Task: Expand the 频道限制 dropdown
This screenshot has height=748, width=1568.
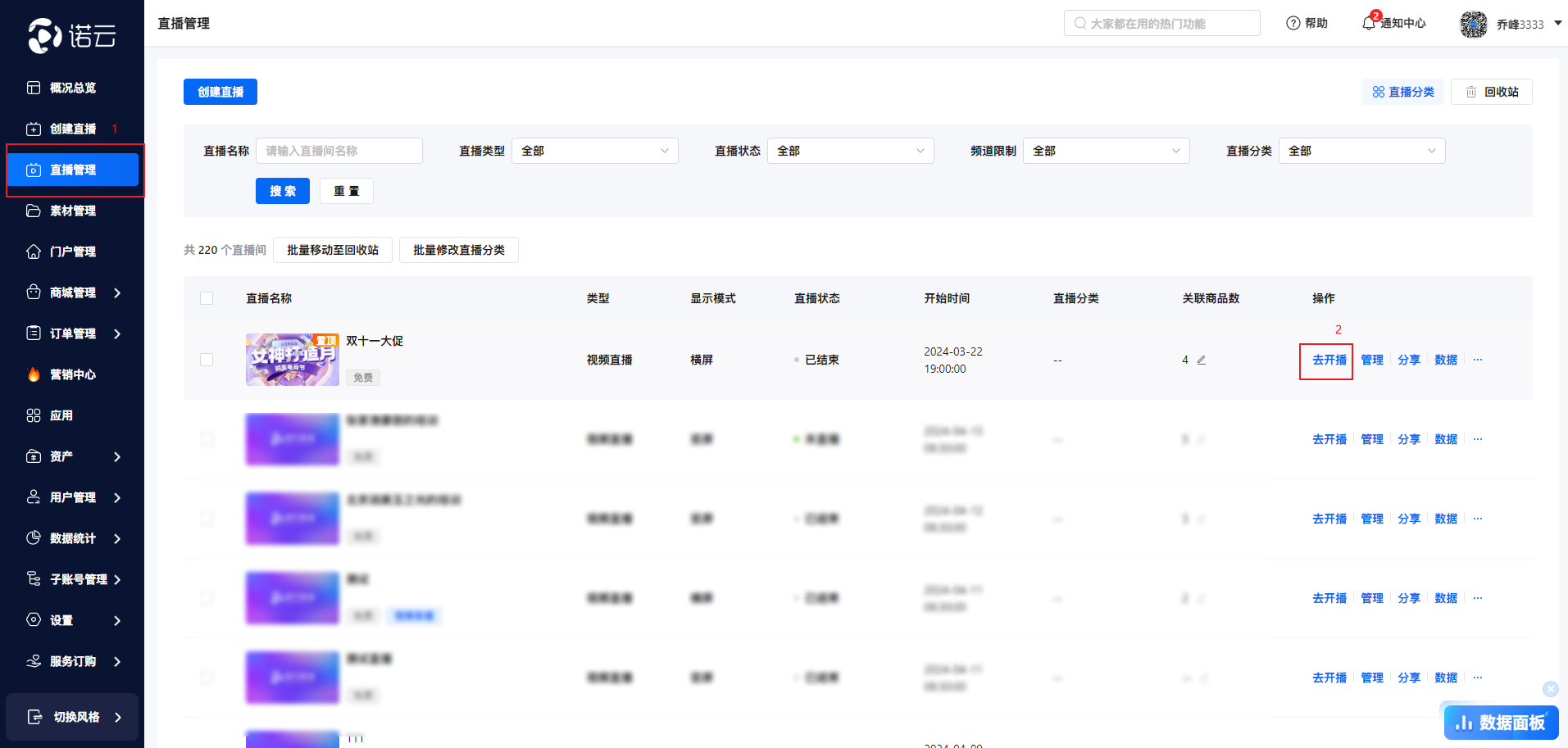Action: tap(1106, 151)
